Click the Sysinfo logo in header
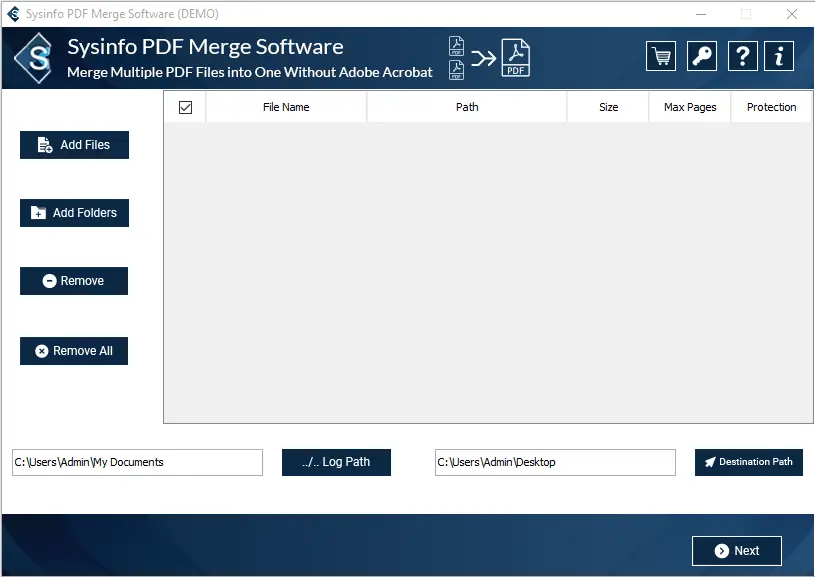This screenshot has height=577, width=815. pos(34,58)
